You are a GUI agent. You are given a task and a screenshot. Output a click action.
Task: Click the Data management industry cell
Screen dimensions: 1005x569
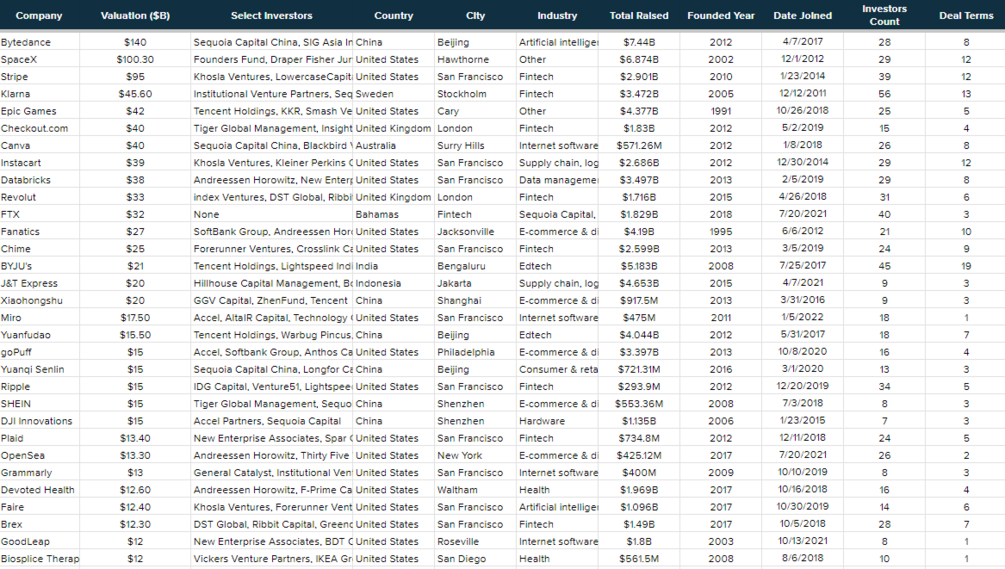point(558,181)
